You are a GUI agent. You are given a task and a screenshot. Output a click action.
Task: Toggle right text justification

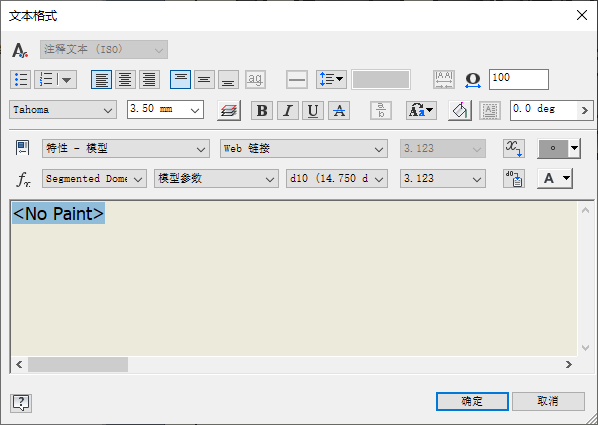[149, 79]
